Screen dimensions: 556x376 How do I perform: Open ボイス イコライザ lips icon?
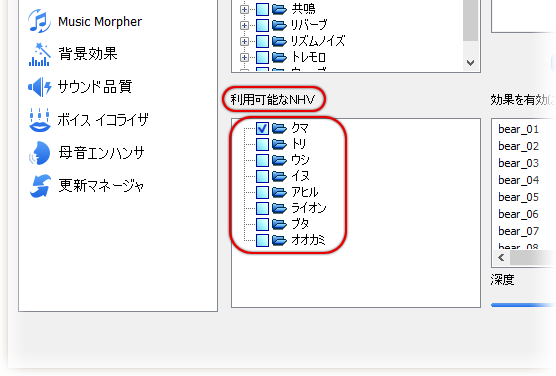pos(39,120)
